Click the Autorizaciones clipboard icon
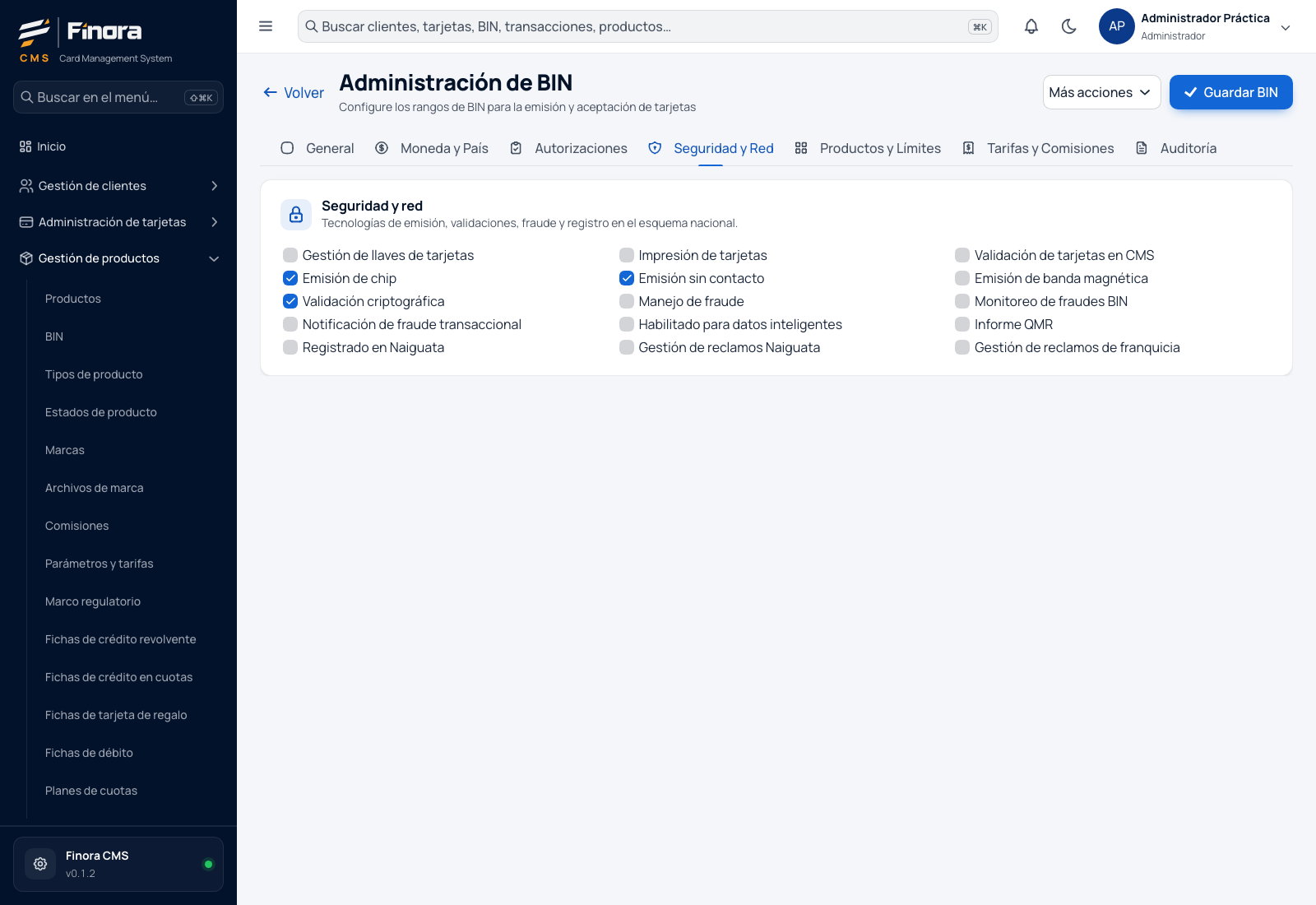The image size is (1316, 905). (516, 148)
